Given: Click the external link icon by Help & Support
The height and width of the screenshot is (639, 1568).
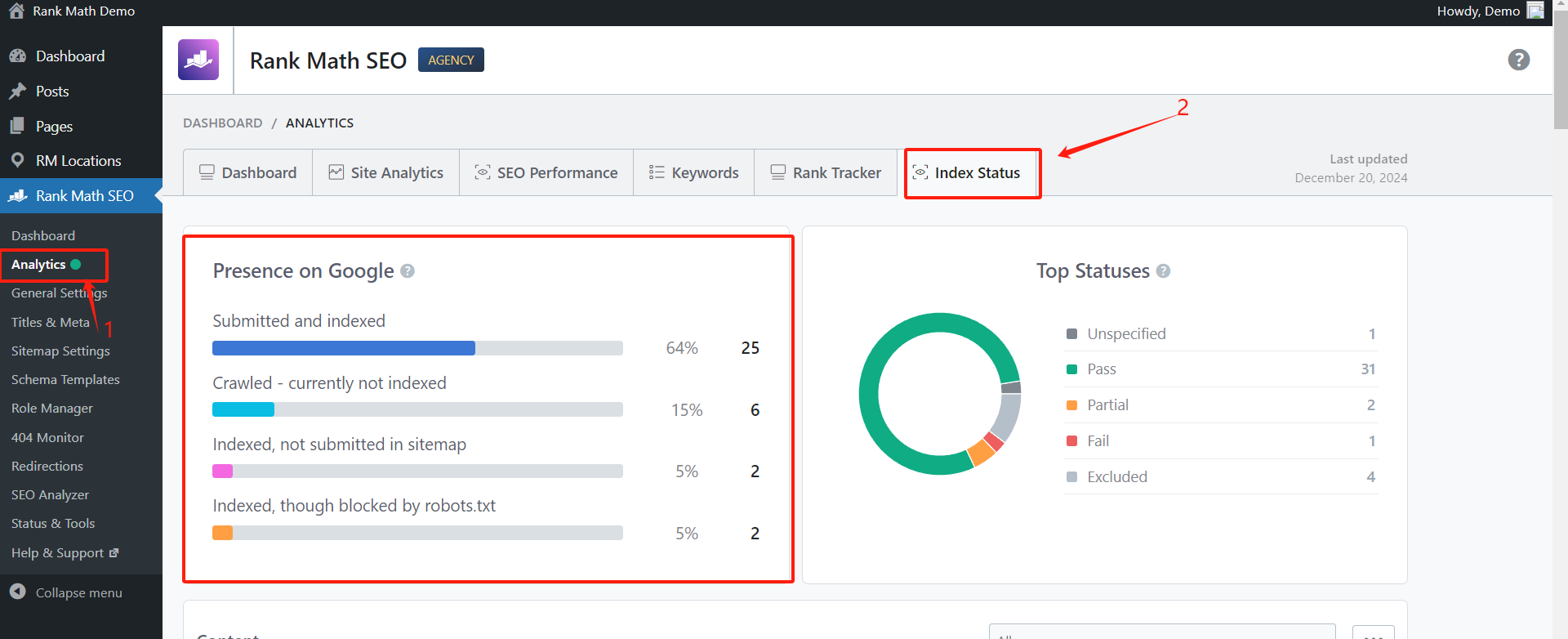Looking at the screenshot, I should [114, 553].
